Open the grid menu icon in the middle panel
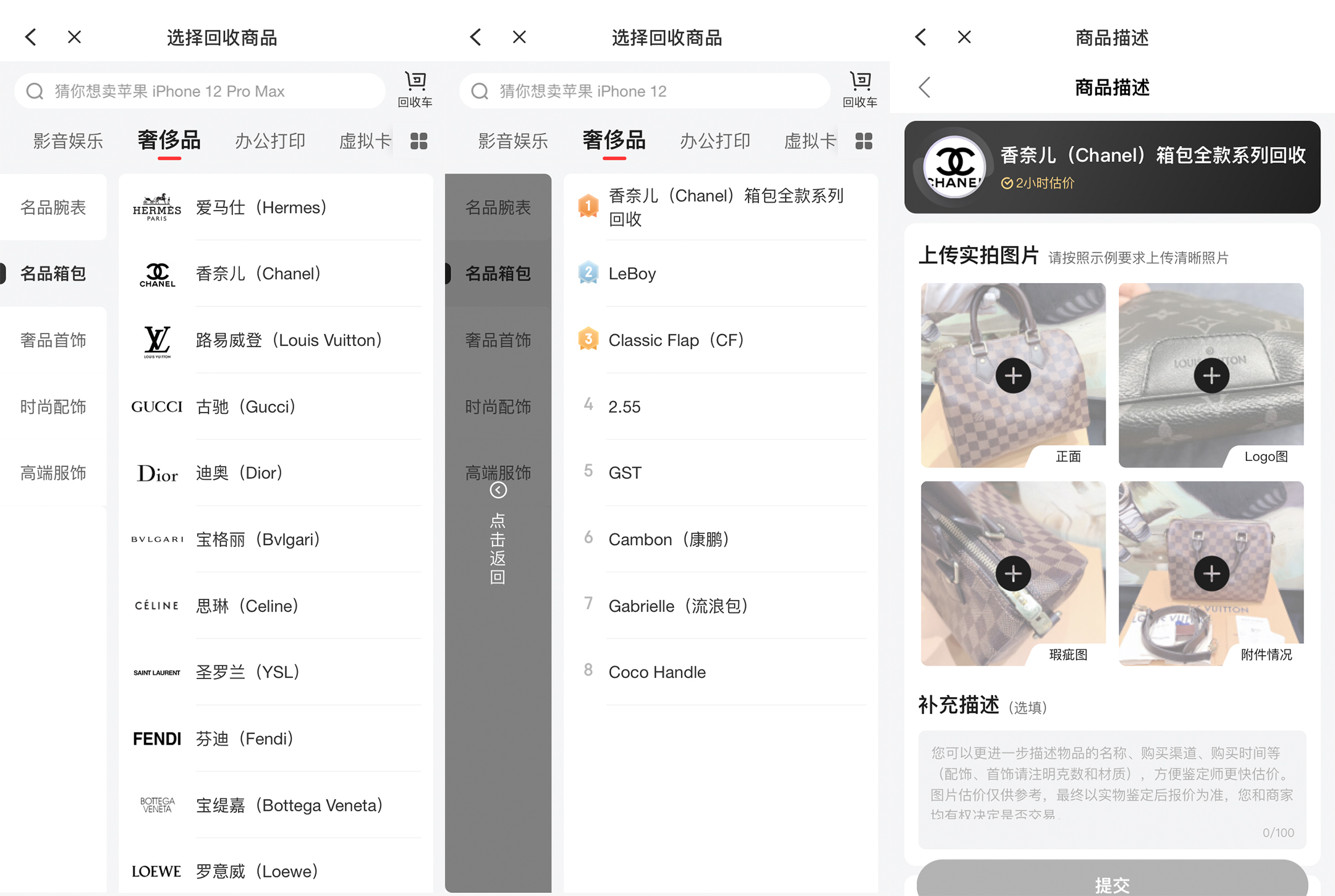This screenshot has width=1335, height=896. tap(863, 142)
